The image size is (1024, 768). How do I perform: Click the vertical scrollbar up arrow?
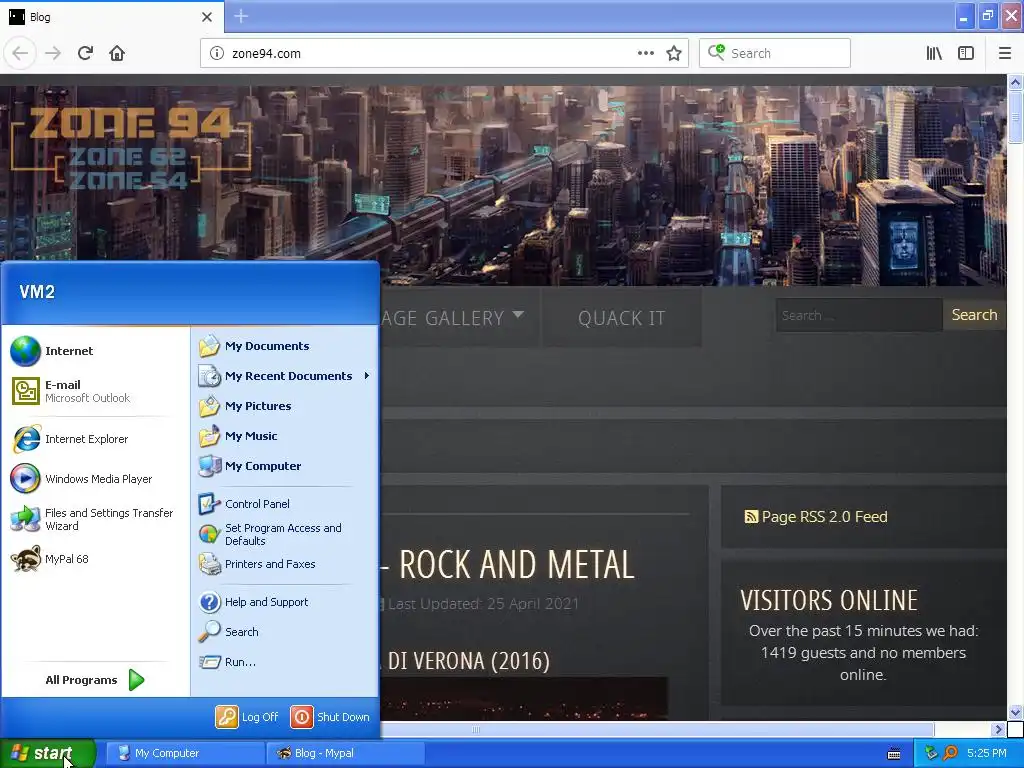[1015, 82]
